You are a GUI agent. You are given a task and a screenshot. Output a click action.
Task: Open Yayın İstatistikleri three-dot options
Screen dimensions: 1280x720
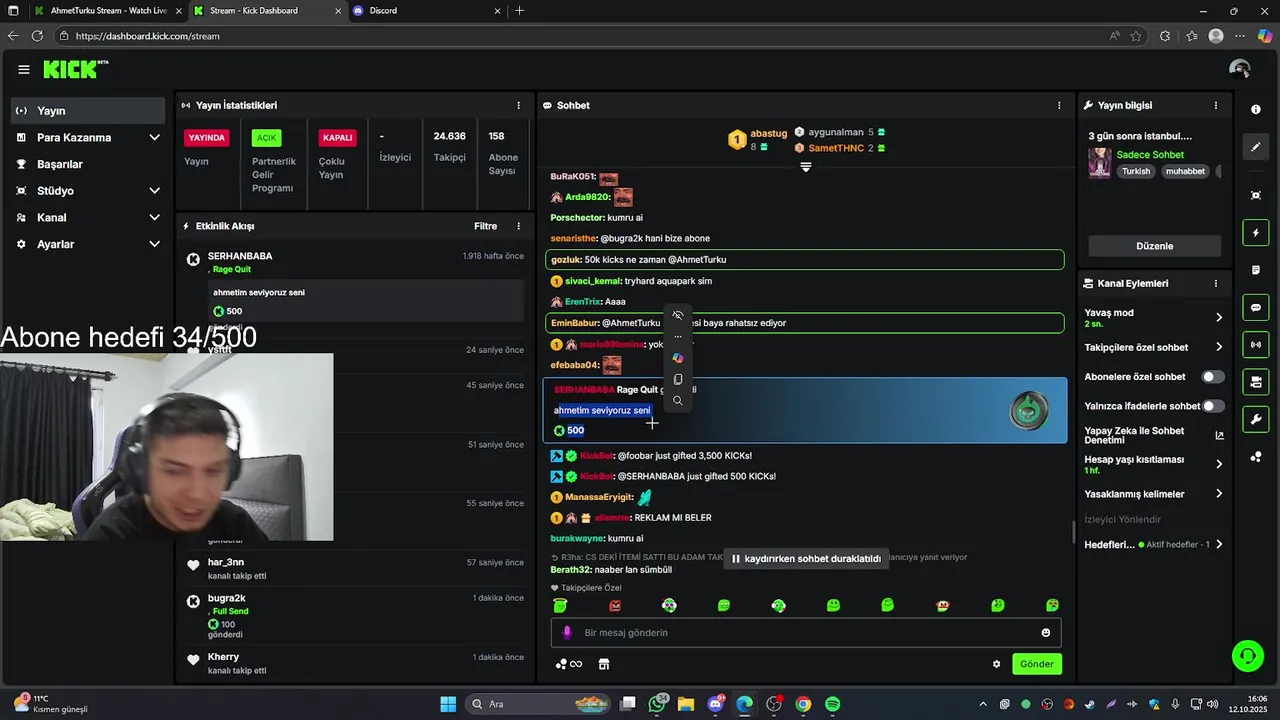[x=518, y=105]
